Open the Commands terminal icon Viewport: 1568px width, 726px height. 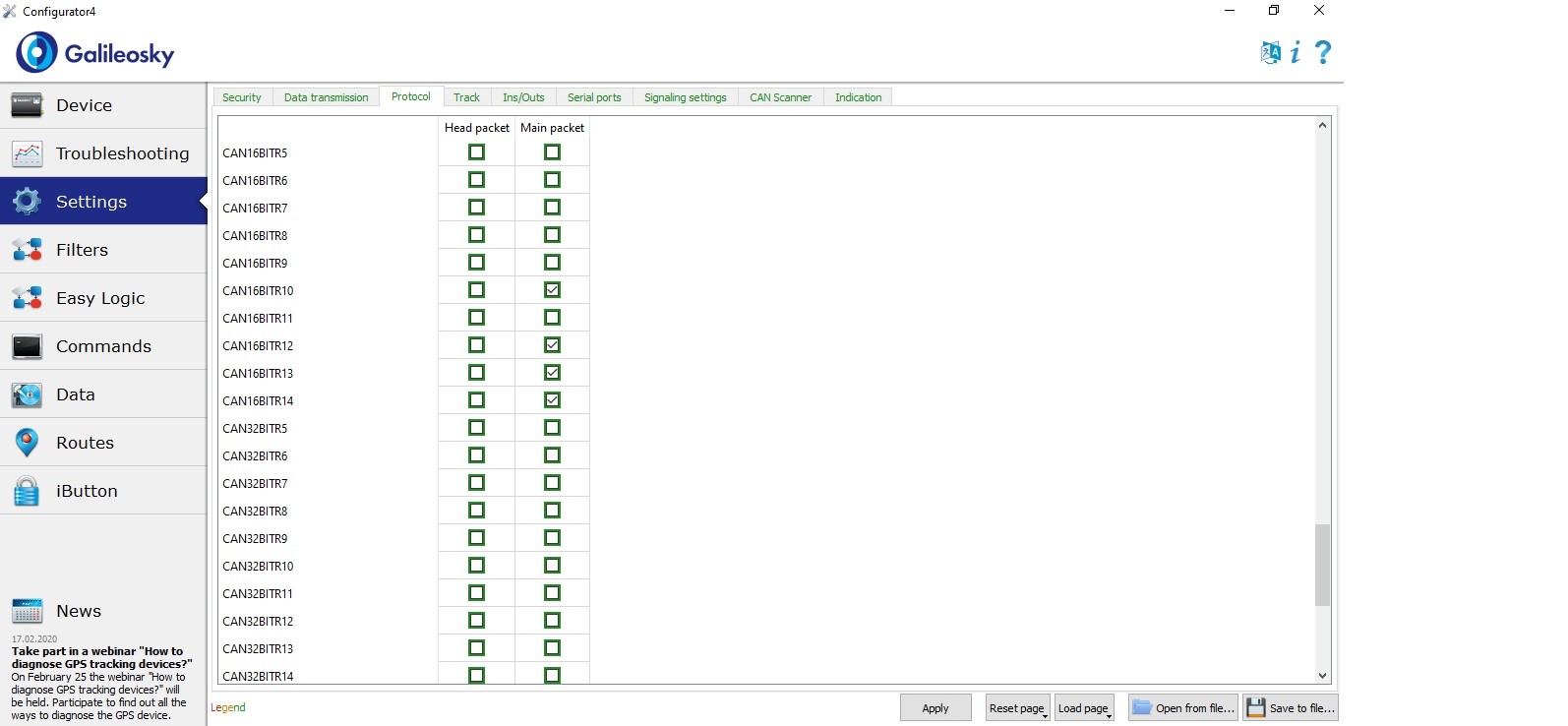(x=27, y=346)
